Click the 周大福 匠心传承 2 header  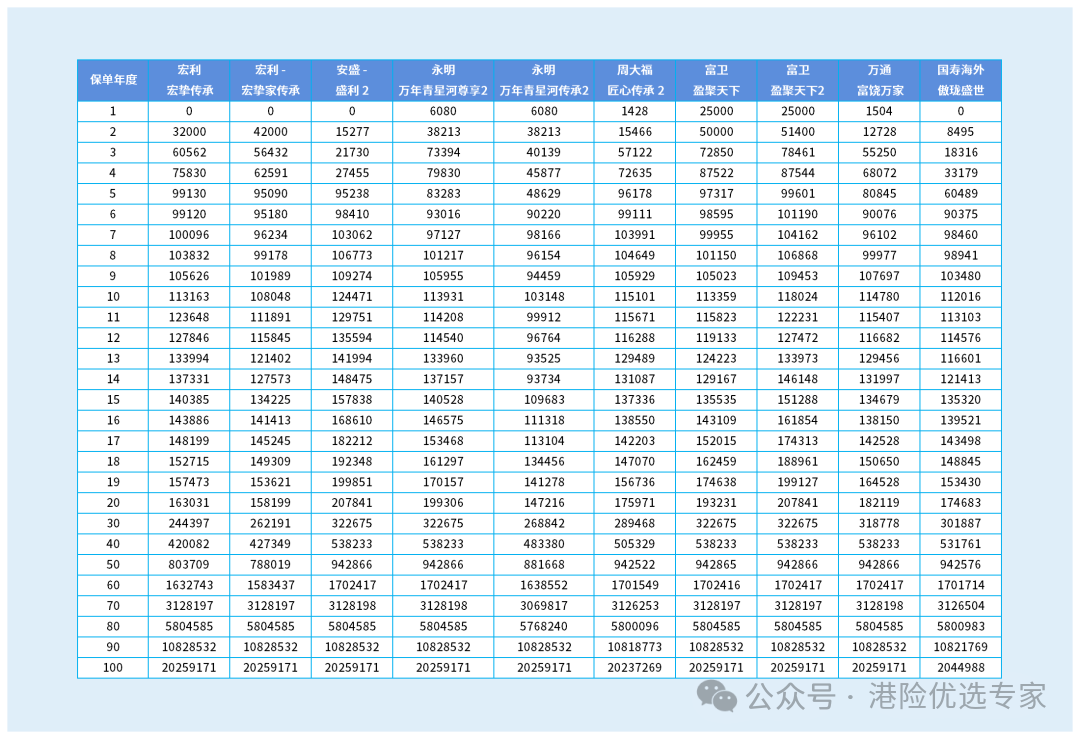634,80
